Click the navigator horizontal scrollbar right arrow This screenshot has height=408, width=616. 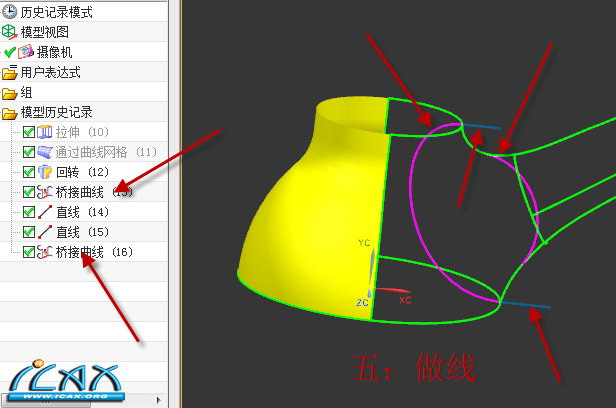click(158, 400)
